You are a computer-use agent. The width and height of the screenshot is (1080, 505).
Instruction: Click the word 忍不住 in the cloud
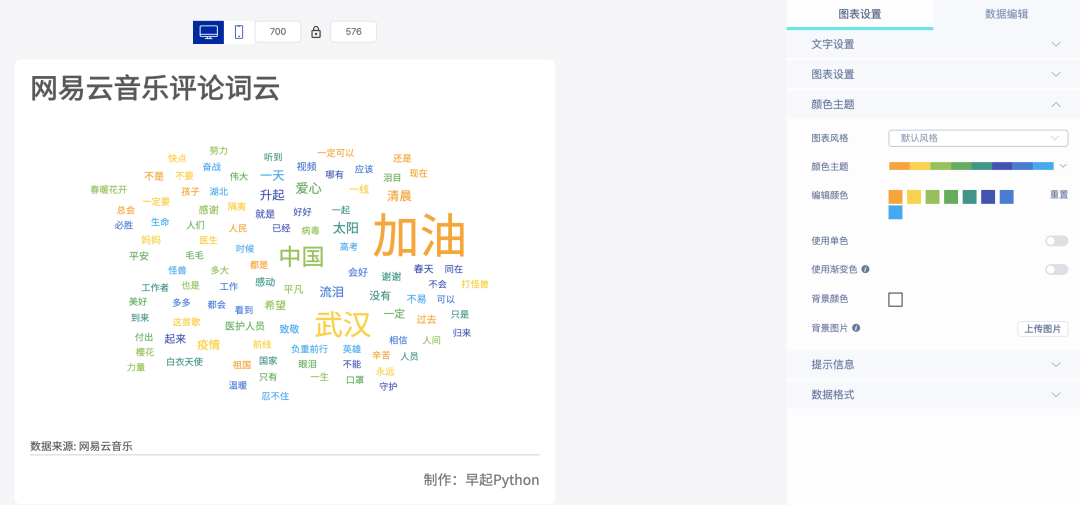click(x=276, y=396)
